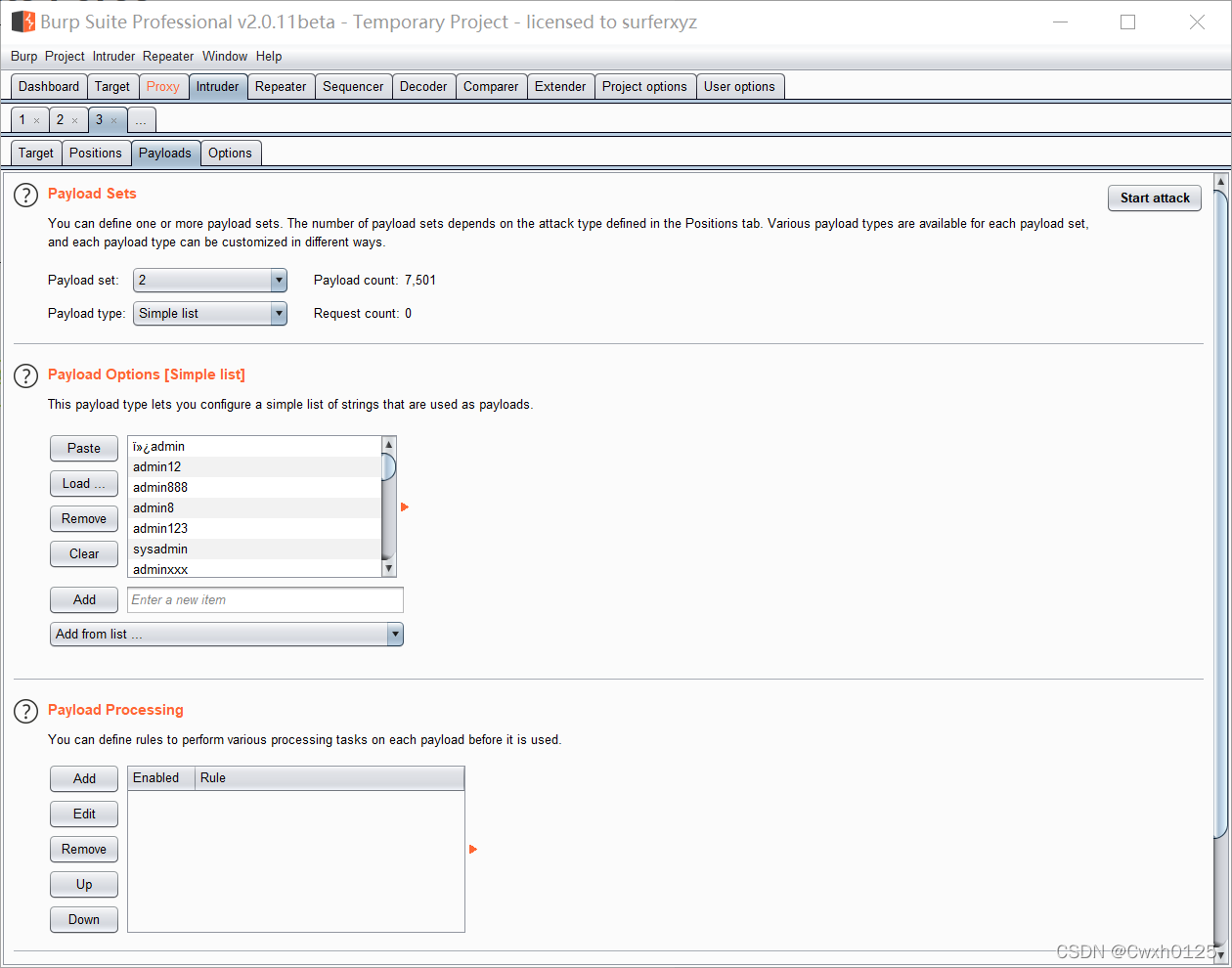1232x968 pixels.
Task: Select admin123 in payload list
Action: coord(254,529)
